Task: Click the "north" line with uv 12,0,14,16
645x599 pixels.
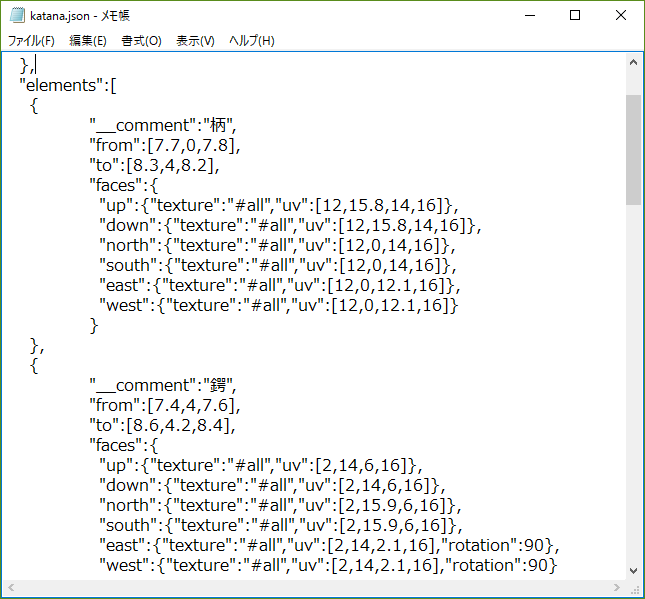Action: (277, 245)
